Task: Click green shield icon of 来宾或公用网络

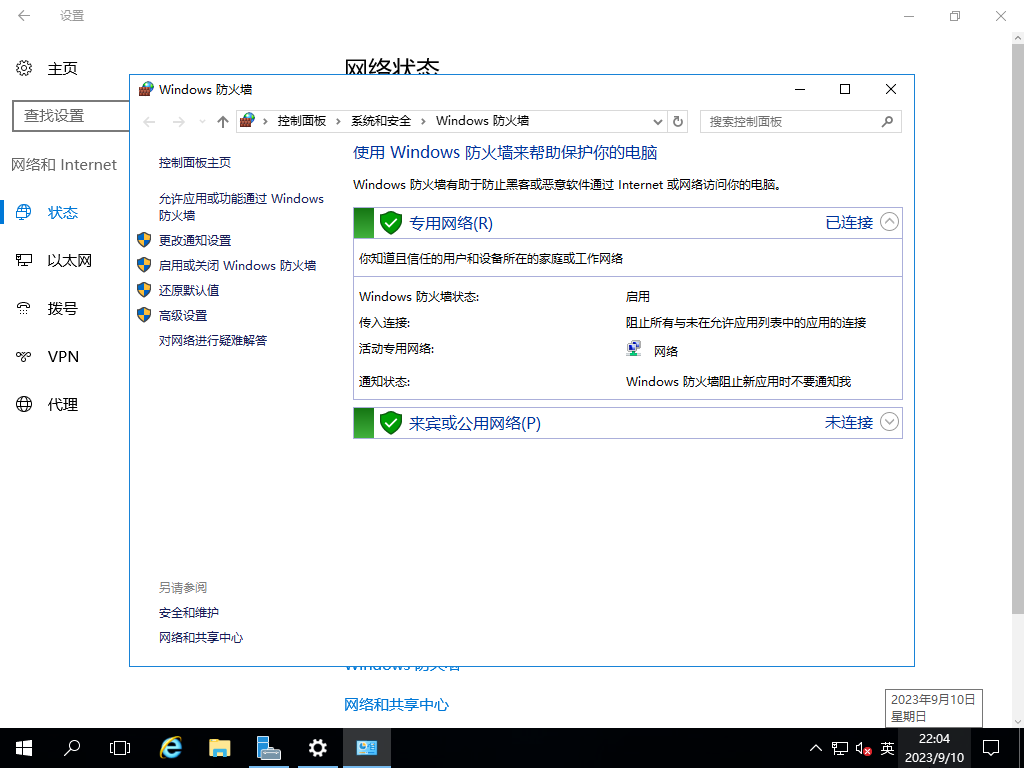Action: coord(391,423)
